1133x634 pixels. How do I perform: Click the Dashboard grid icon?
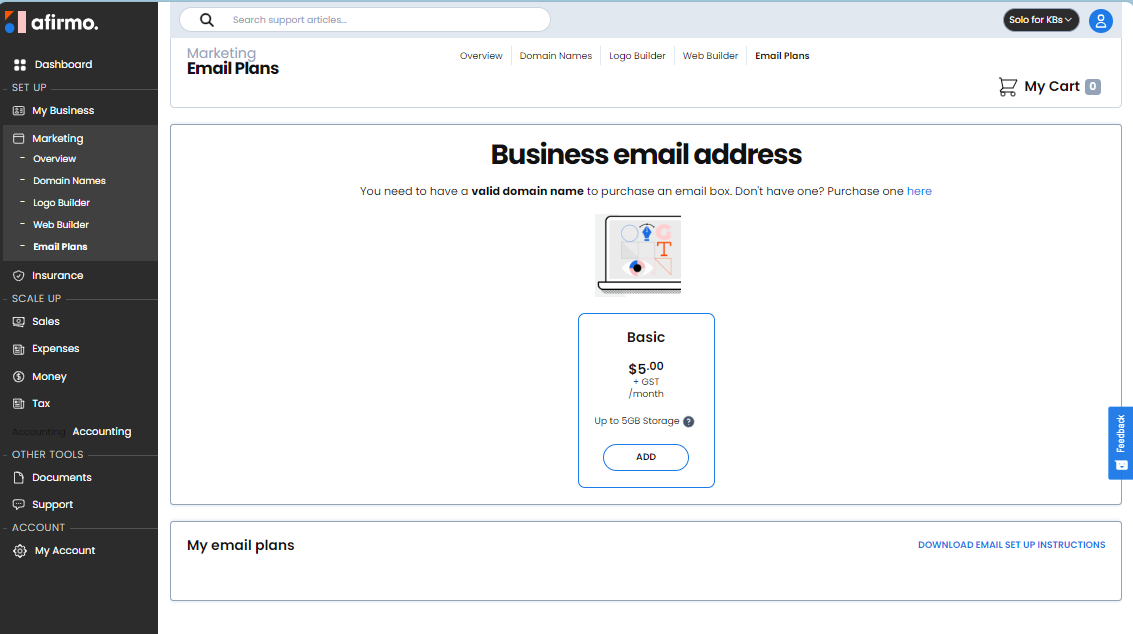pyautogui.click(x=20, y=64)
